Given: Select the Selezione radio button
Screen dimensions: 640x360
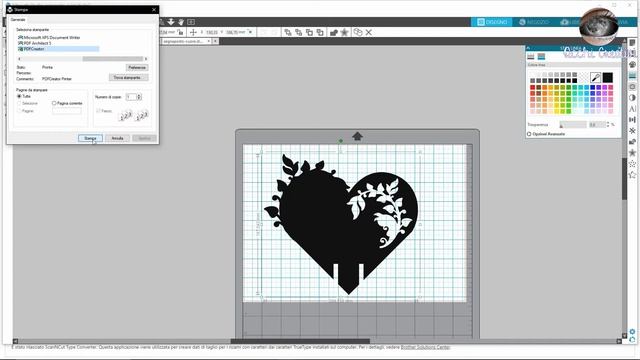Looking at the screenshot, I should (19, 104).
